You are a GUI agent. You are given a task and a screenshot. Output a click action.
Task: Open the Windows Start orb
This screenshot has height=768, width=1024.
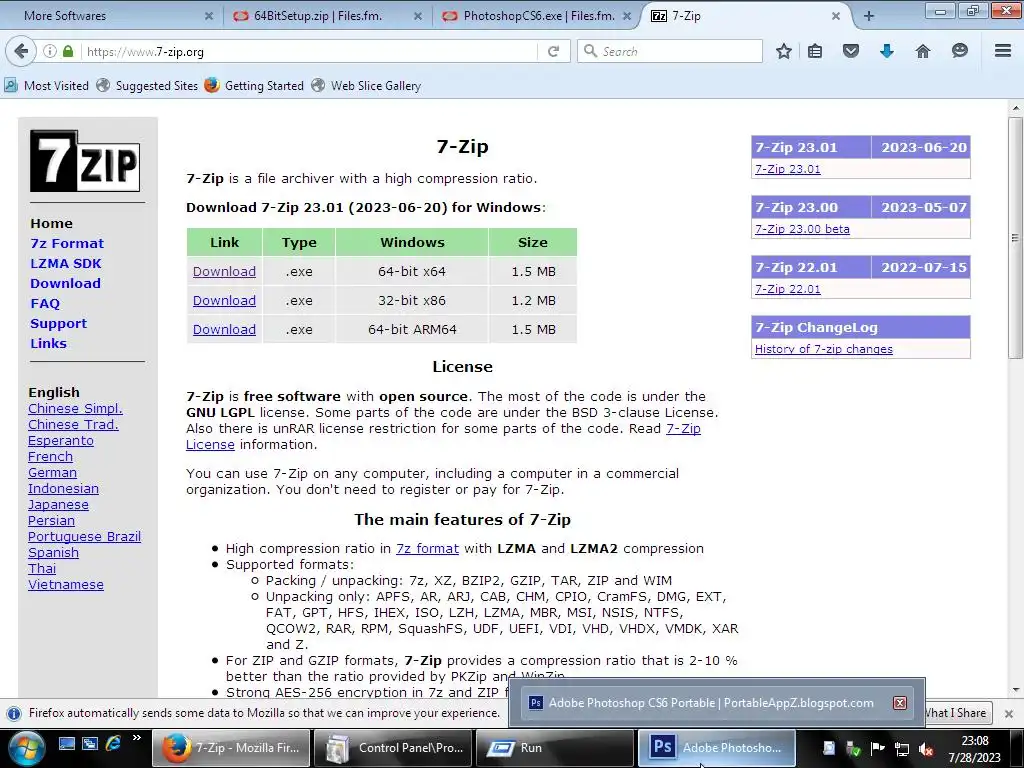[27, 748]
